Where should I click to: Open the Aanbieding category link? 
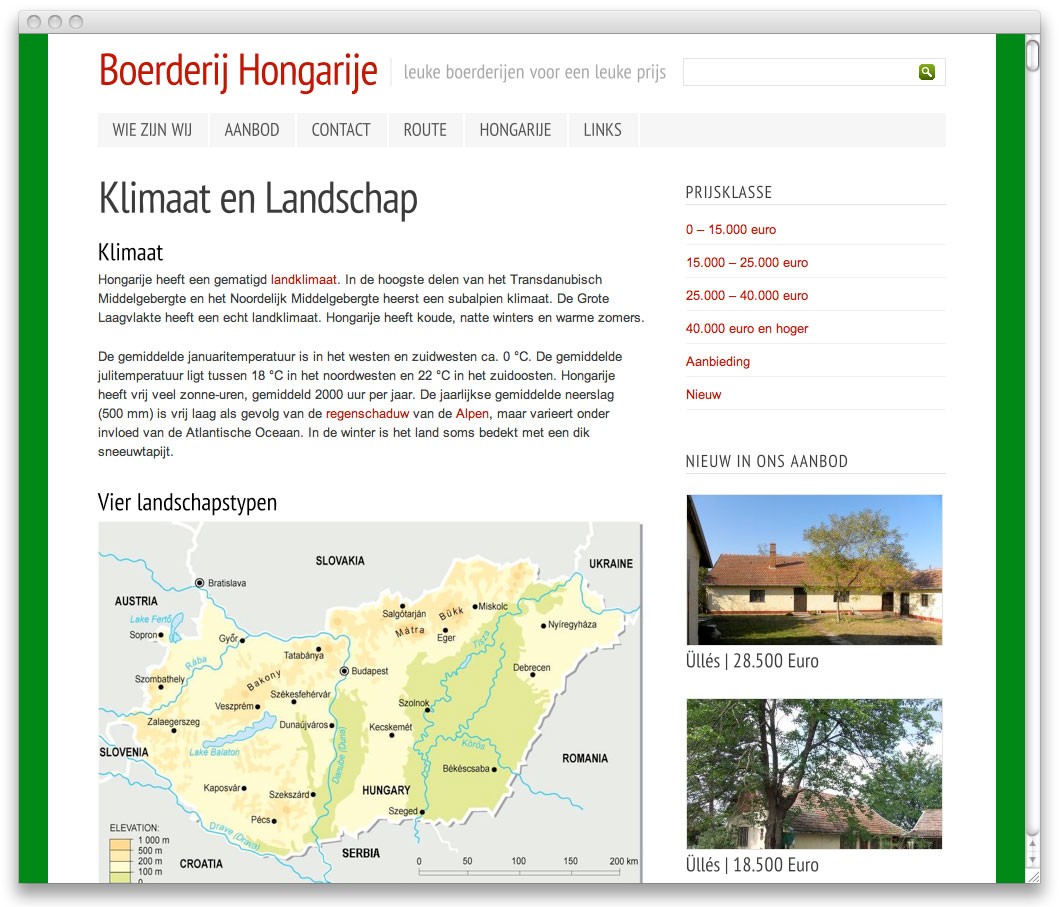[x=718, y=362]
